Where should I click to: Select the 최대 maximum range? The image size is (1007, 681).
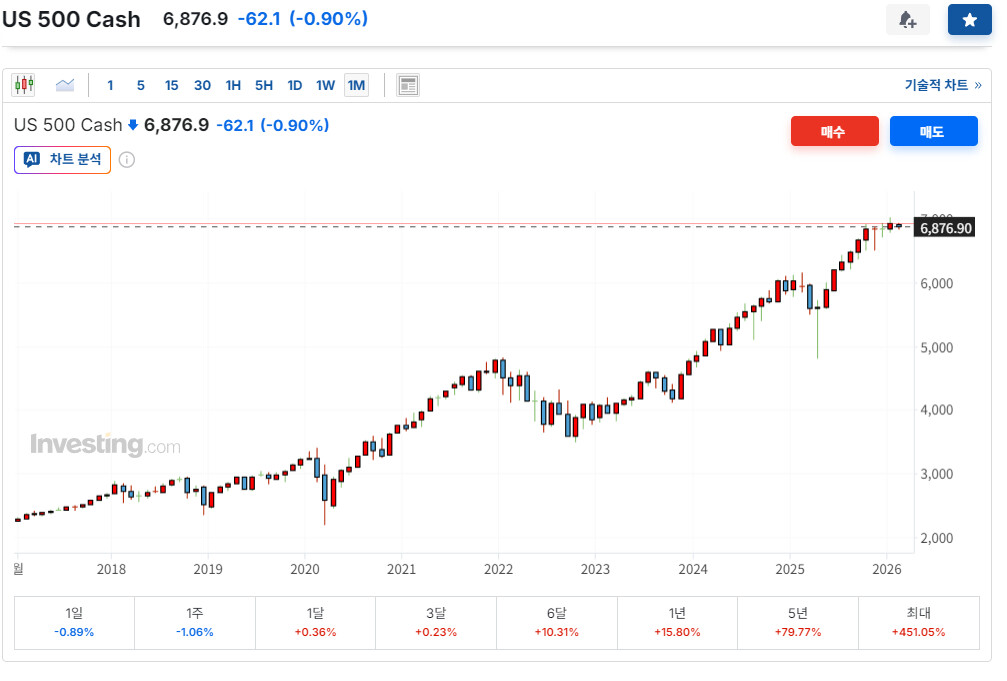pyautogui.click(x=918, y=622)
